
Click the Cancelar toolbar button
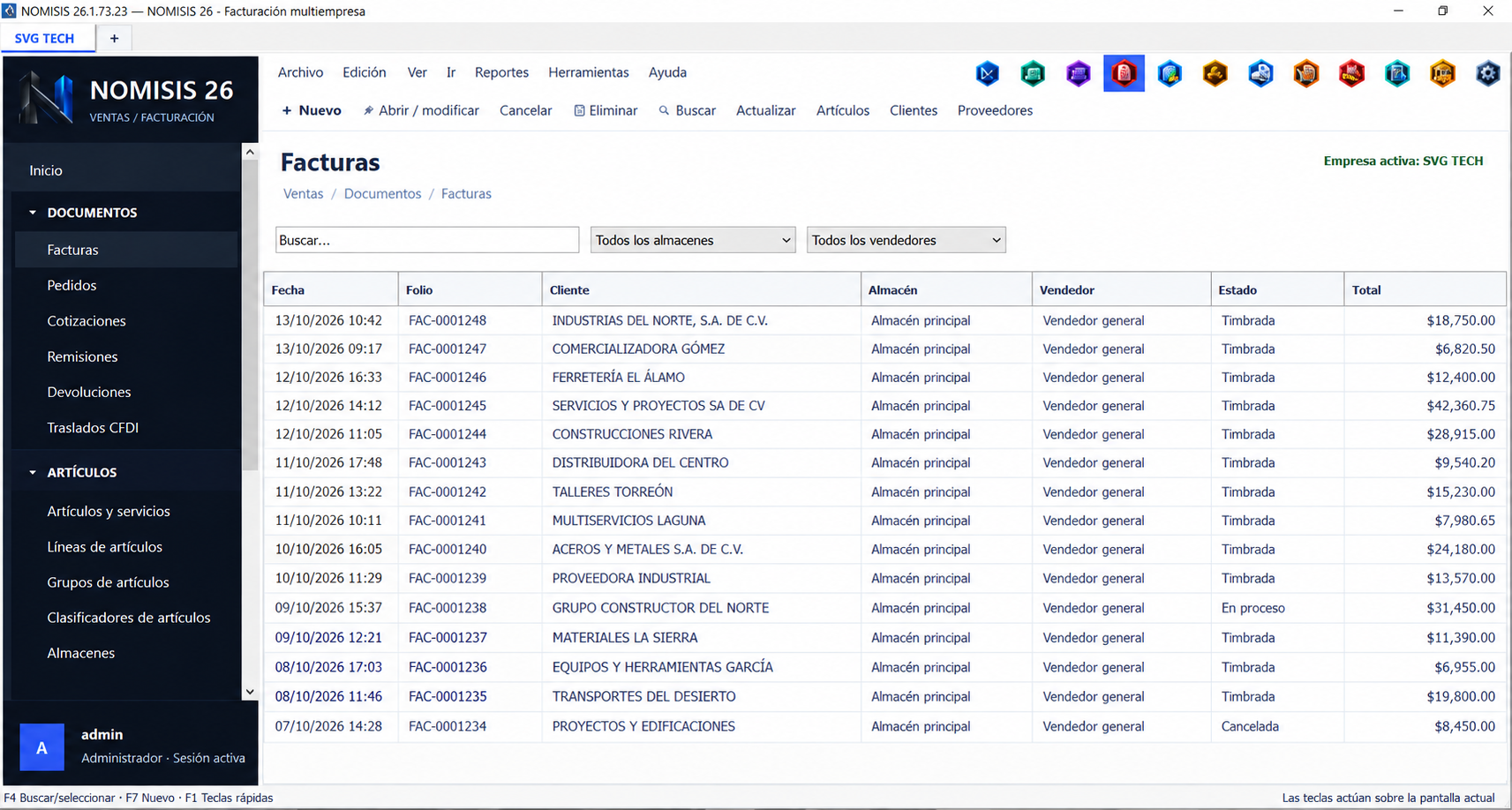coord(526,110)
